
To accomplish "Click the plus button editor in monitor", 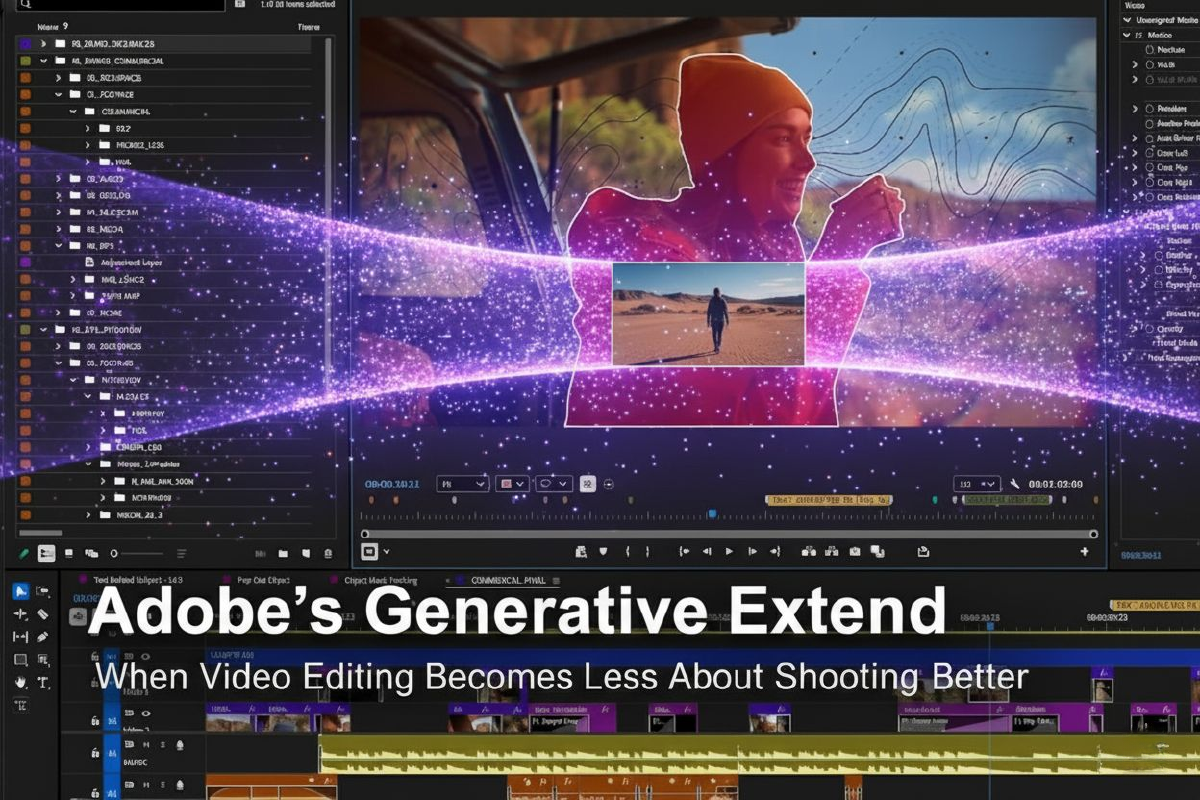I will [x=1085, y=551].
